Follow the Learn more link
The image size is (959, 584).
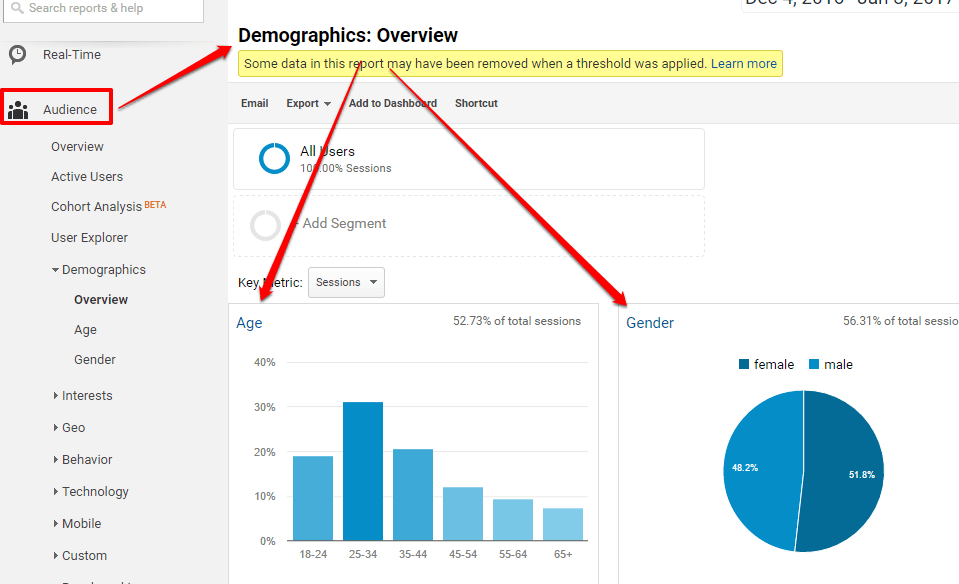(744, 64)
